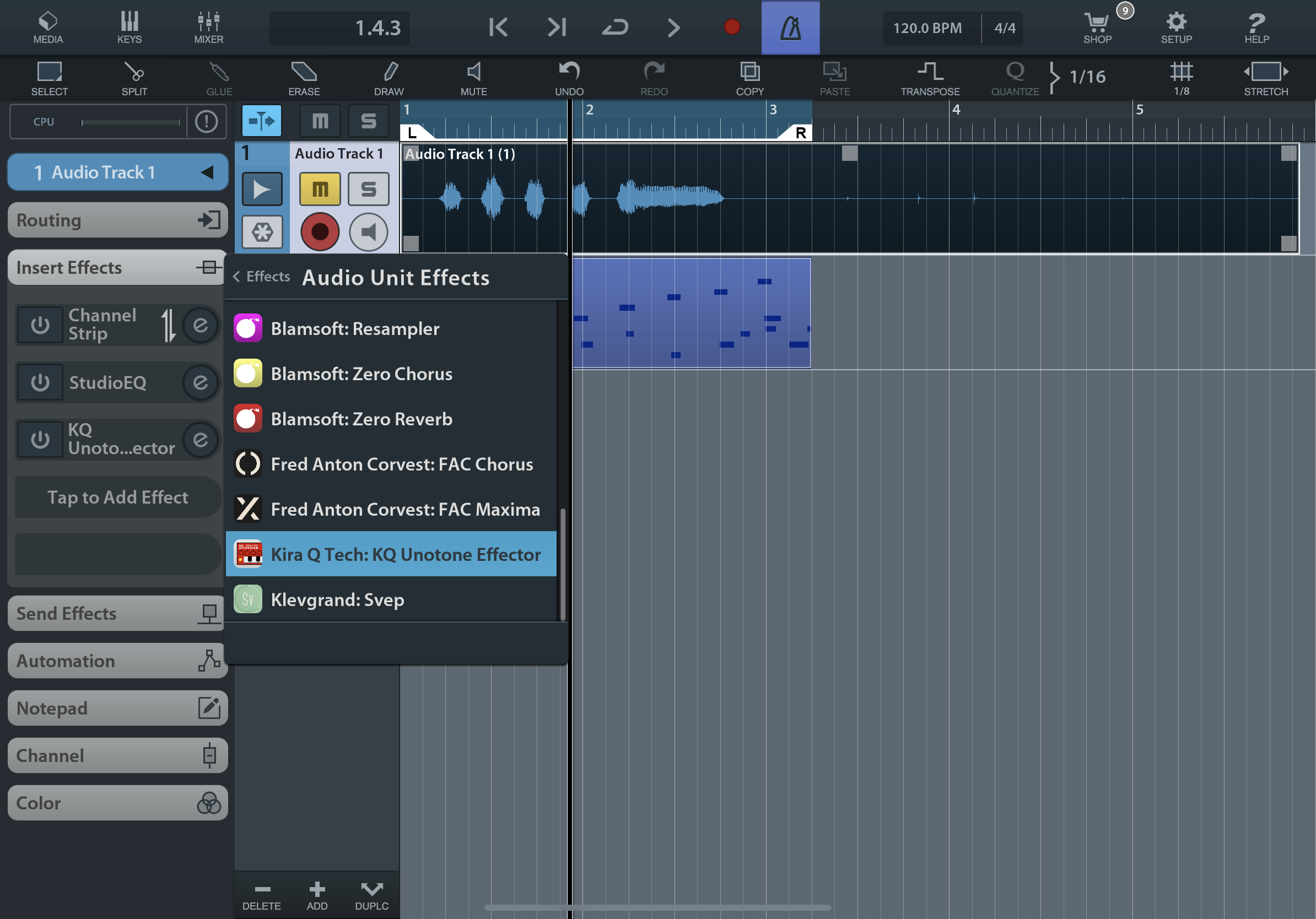Viewport: 1316px width, 919px height.
Task: Expand the Automation section
Action: point(117,661)
